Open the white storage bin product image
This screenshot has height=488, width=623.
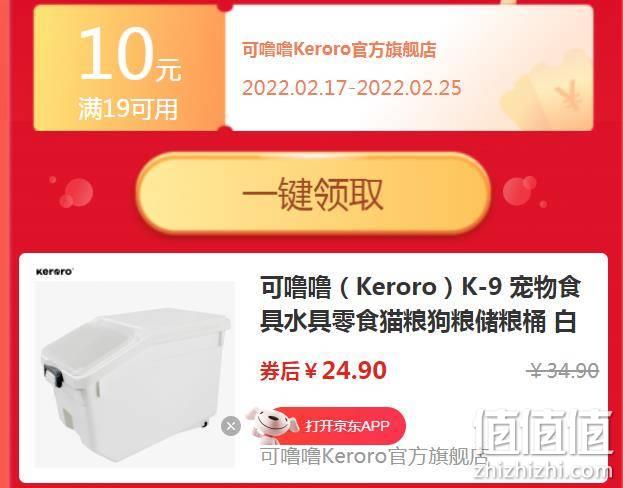pos(135,374)
